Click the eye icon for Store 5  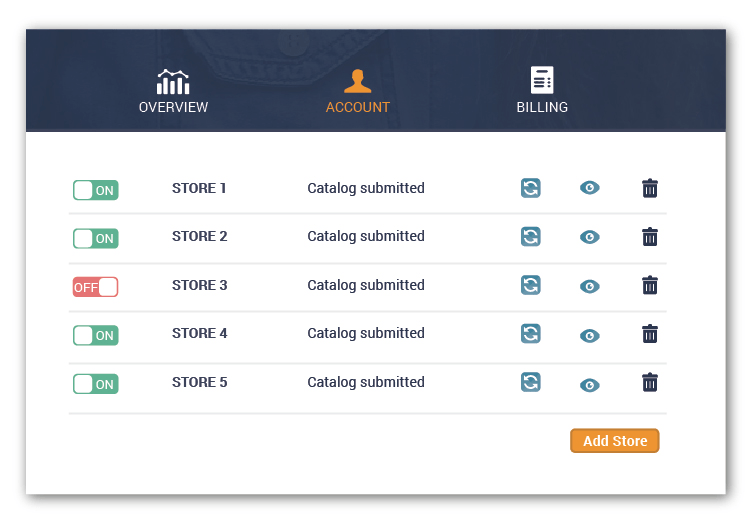[590, 385]
